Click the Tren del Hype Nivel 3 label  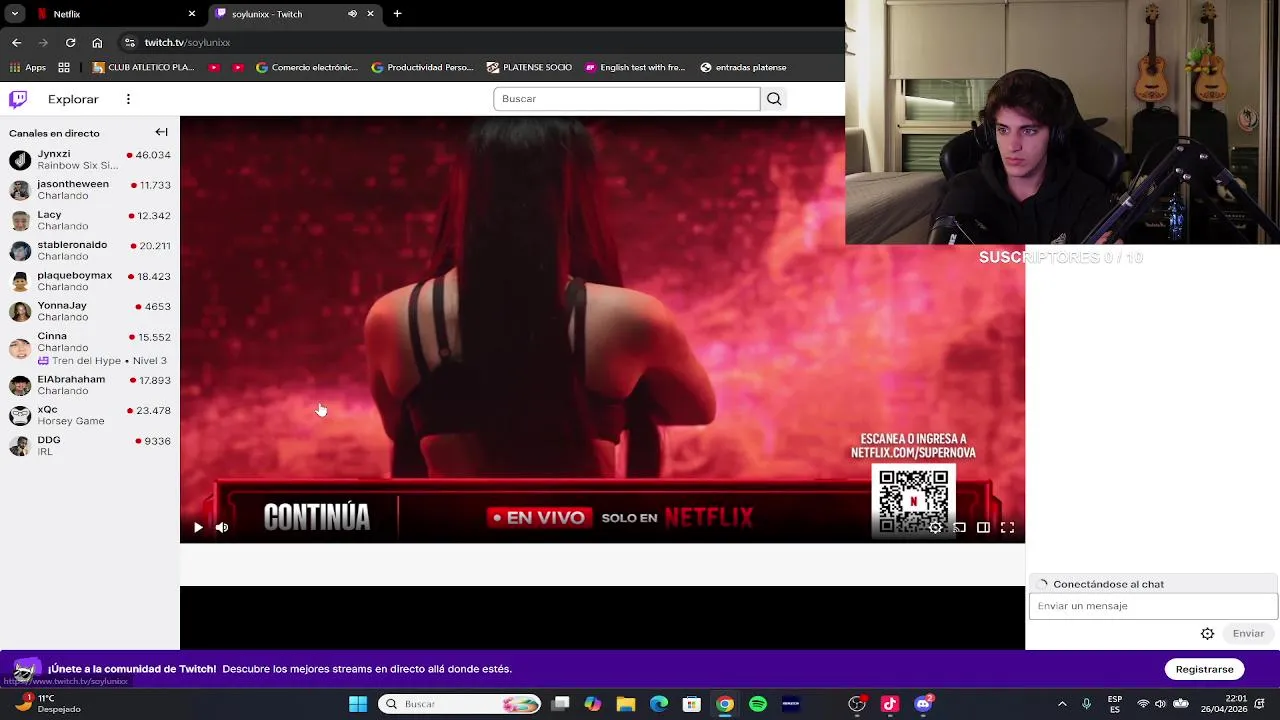pos(102,361)
